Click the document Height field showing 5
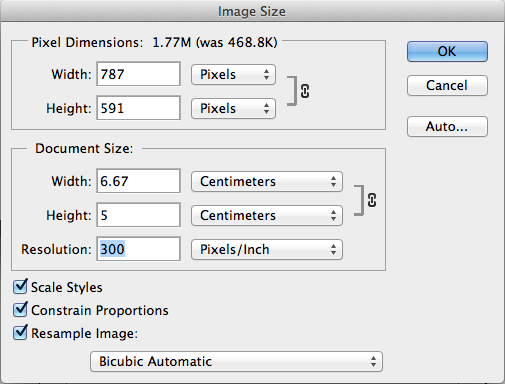Image resolution: width=505 pixels, height=384 pixels. 138,215
